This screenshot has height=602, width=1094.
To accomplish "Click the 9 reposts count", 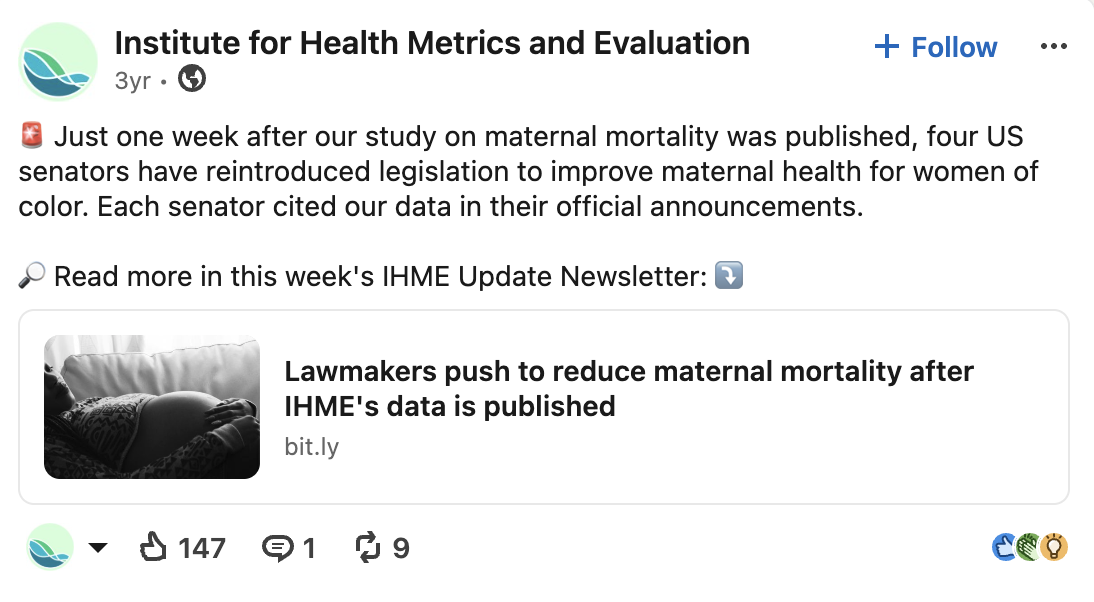I will point(400,548).
